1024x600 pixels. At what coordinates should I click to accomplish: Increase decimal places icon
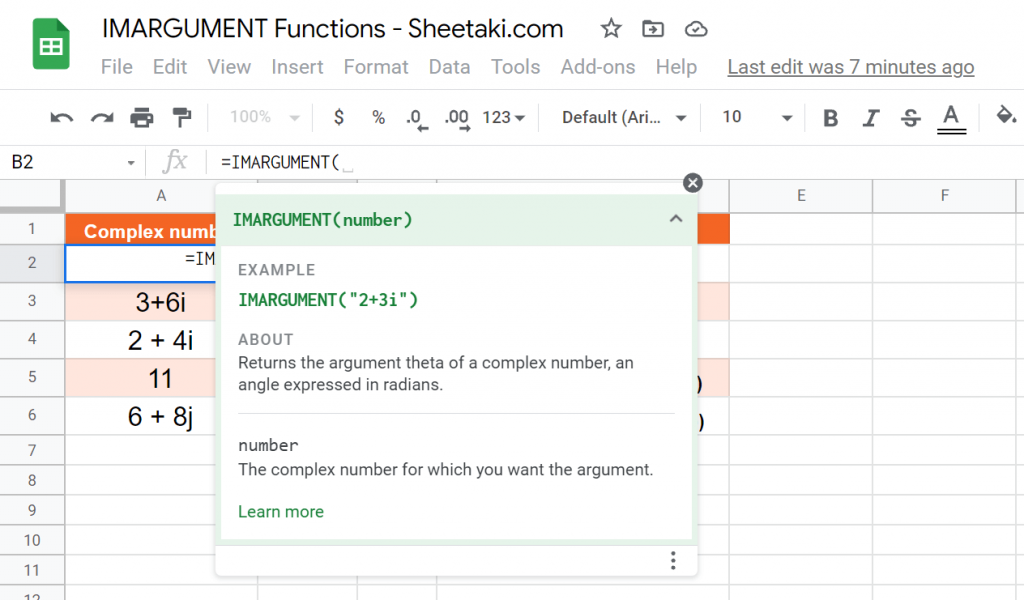click(456, 117)
